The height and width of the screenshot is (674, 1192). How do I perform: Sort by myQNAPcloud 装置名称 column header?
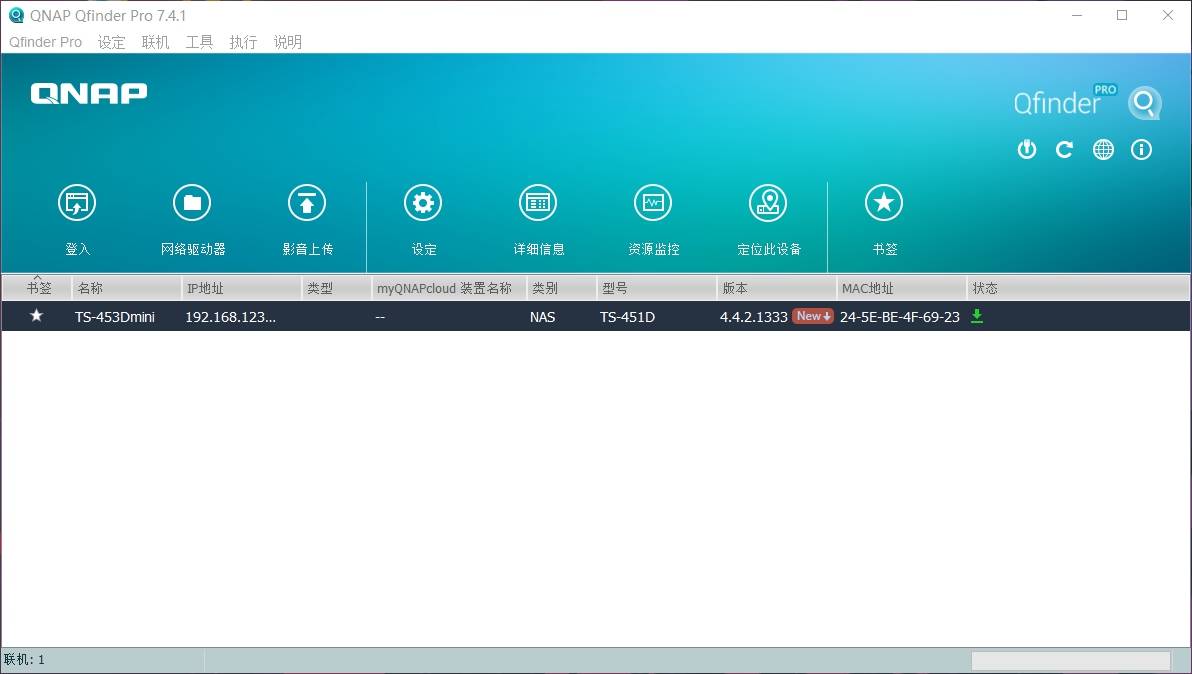pos(449,288)
